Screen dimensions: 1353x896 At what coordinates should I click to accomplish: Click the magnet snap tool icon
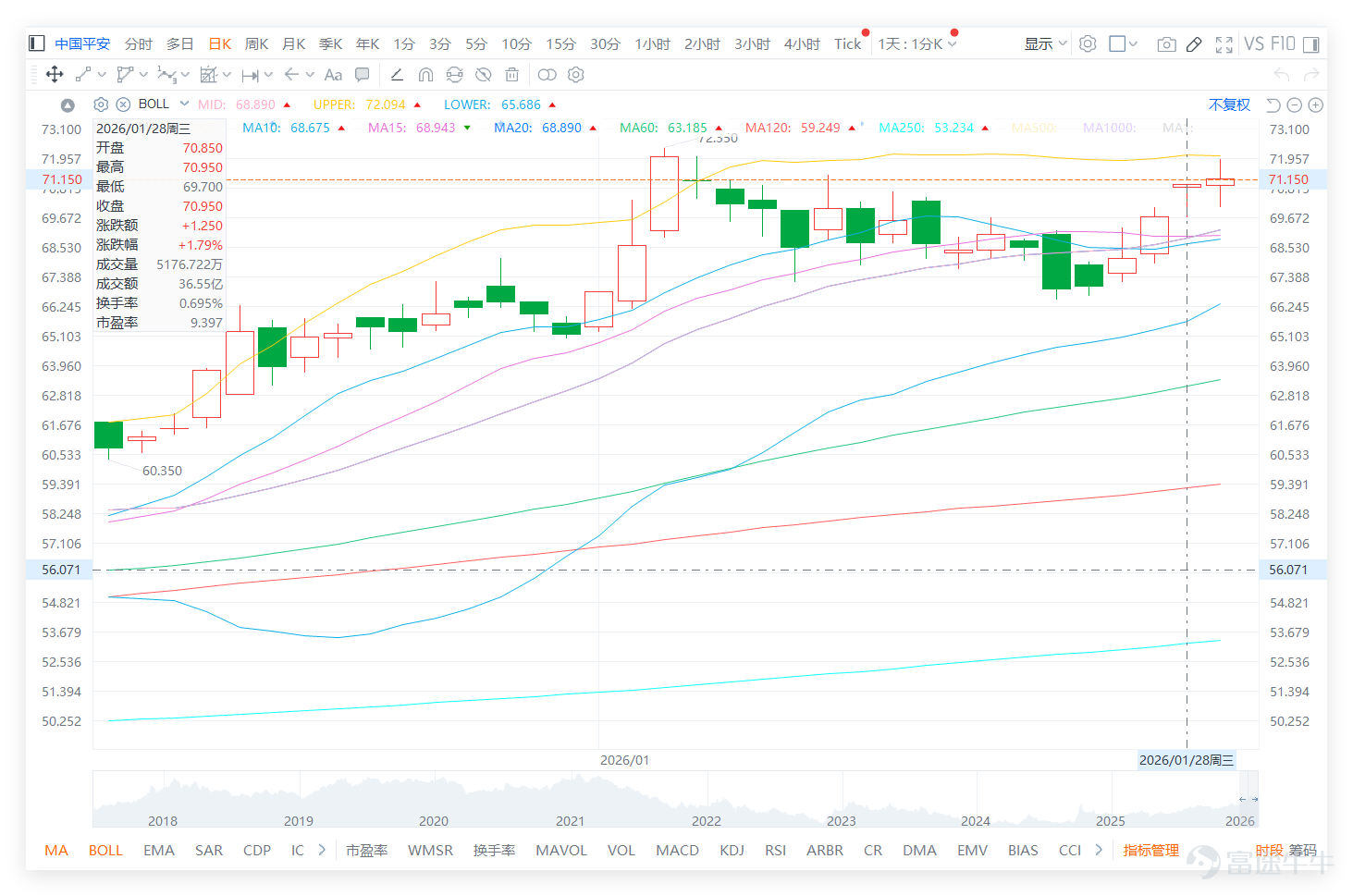pos(425,75)
